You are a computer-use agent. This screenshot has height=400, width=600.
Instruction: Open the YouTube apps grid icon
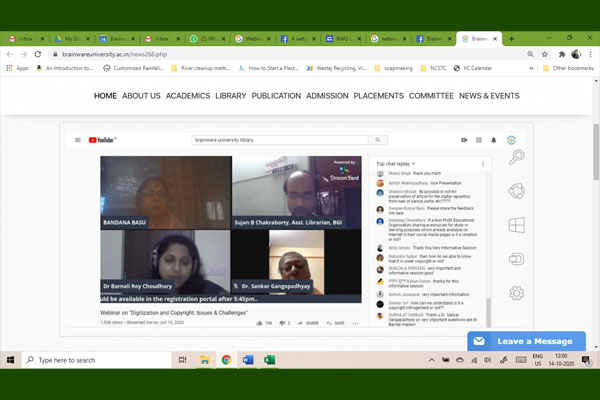(479, 140)
